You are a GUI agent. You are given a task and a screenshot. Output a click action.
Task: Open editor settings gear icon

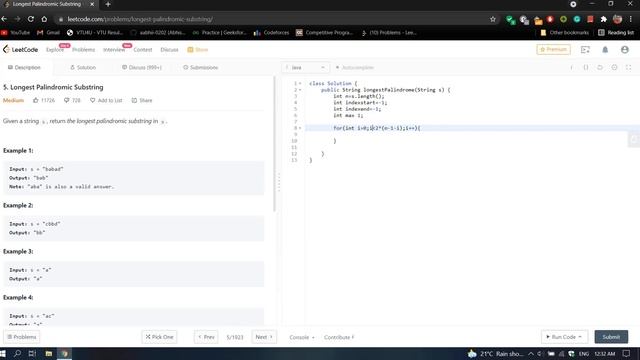point(614,67)
